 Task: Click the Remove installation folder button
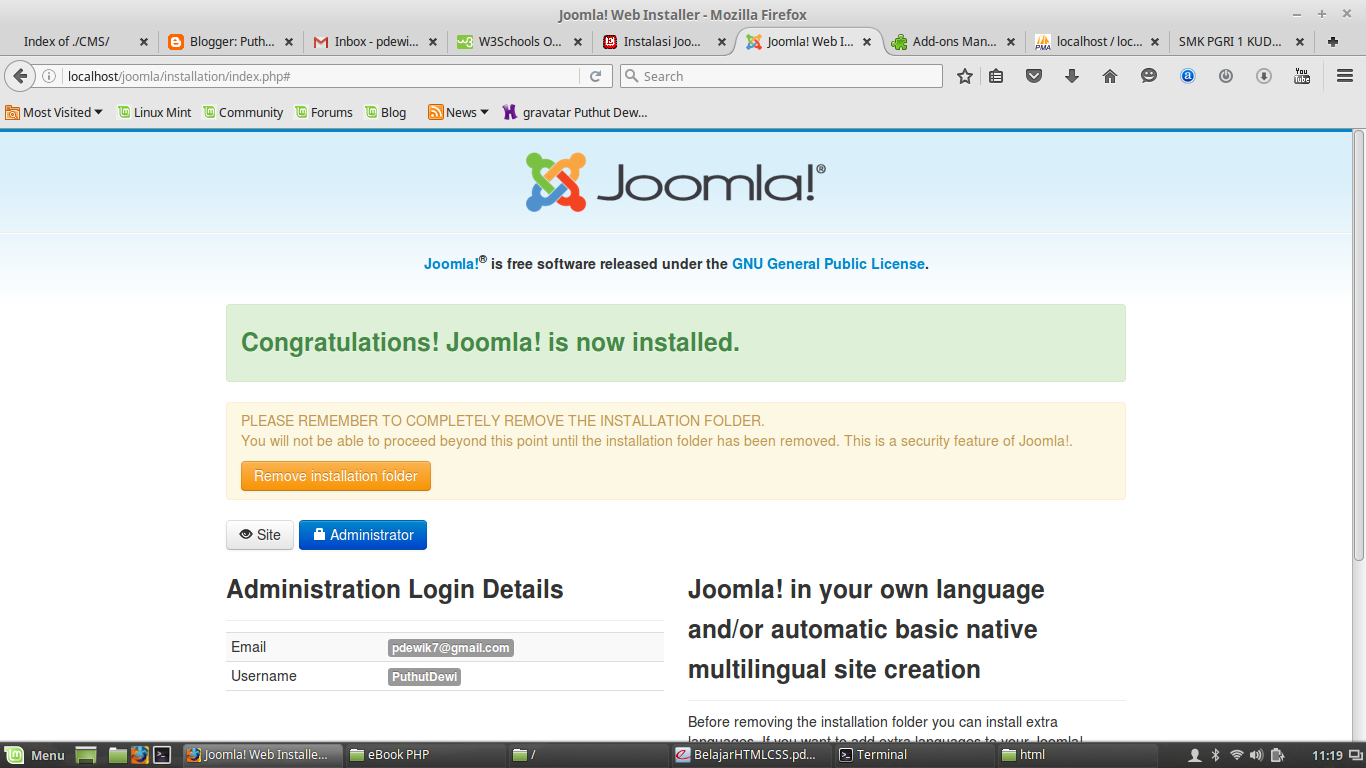coord(336,476)
